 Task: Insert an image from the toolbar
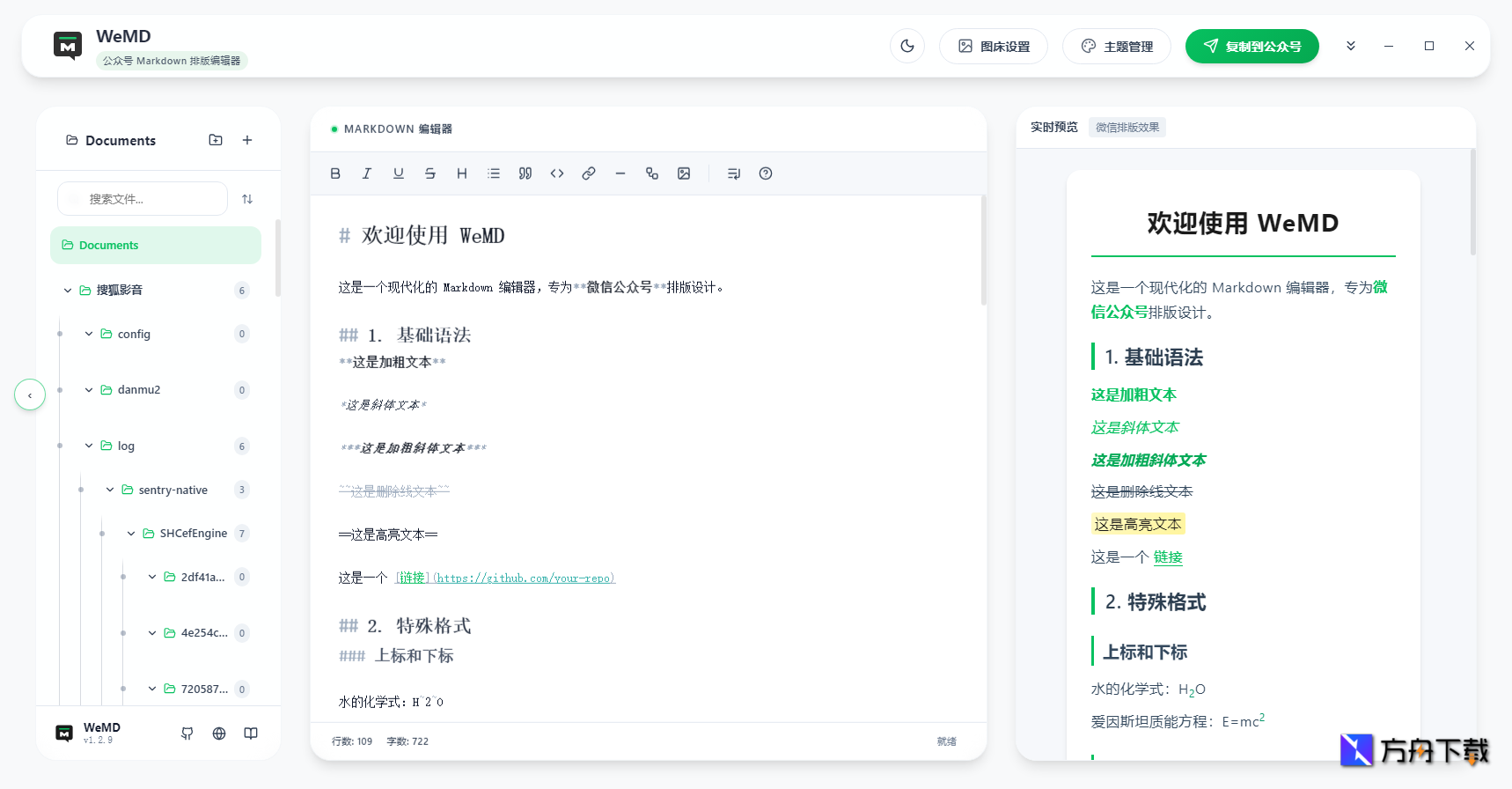point(684,173)
